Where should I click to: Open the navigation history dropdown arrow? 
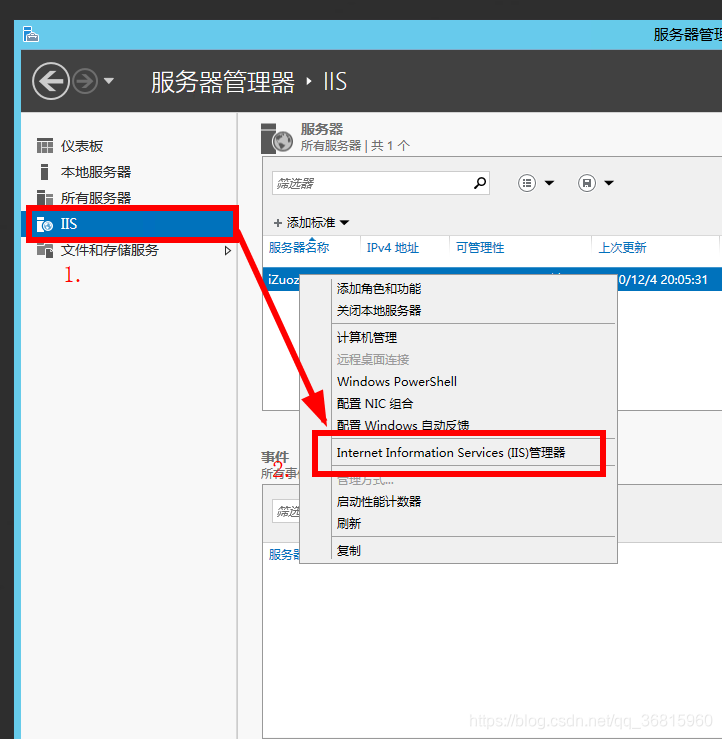(109, 81)
